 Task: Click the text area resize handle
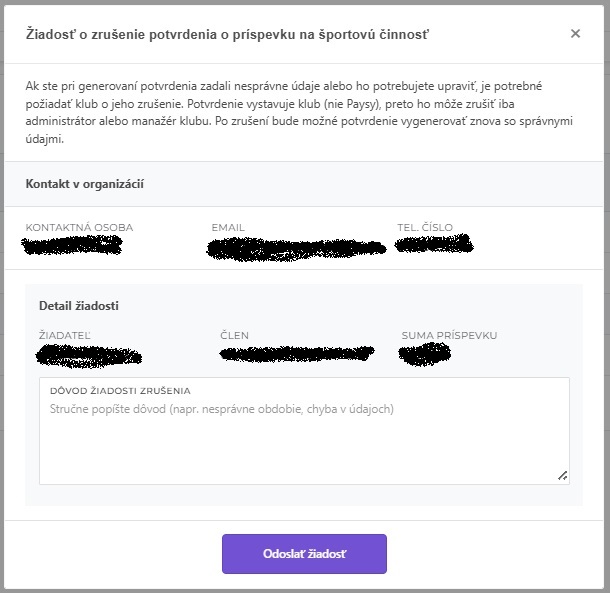[x=562, y=476]
